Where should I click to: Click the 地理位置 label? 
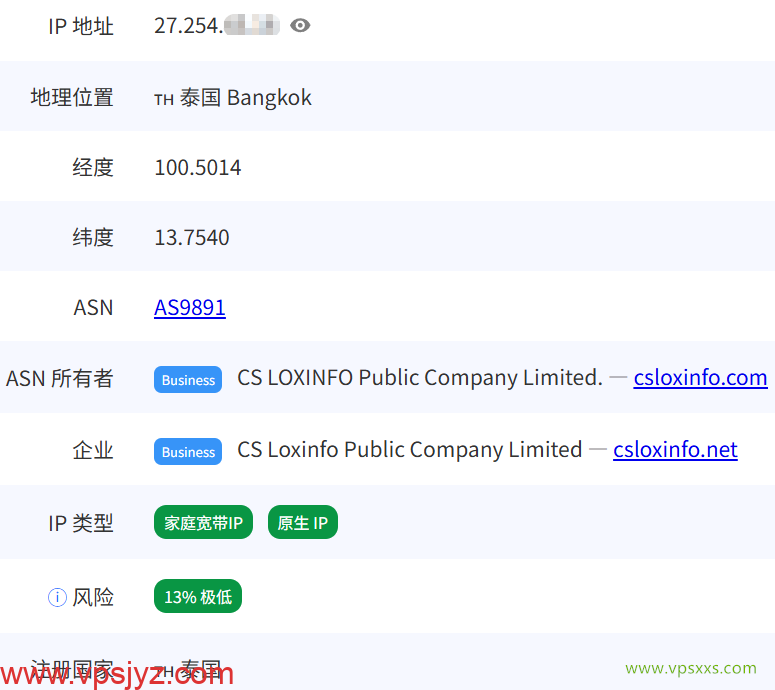pos(72,97)
